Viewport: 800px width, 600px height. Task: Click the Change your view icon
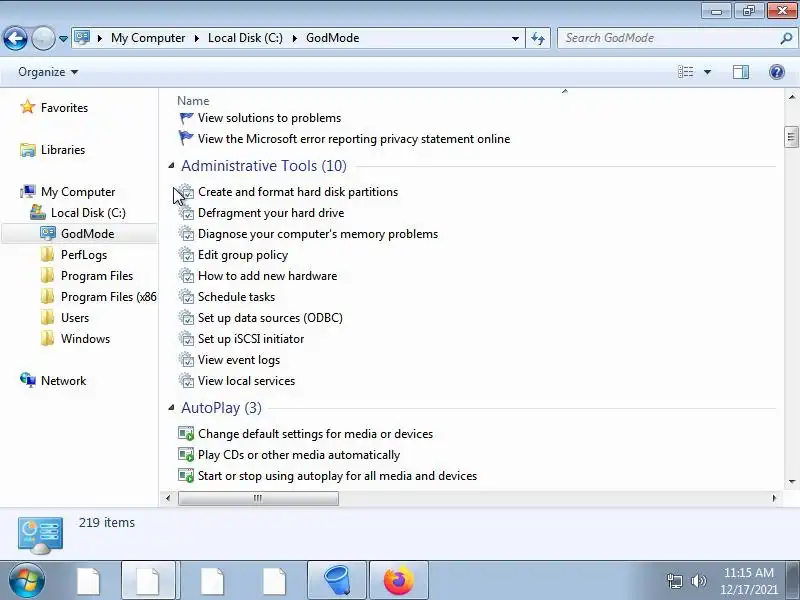(x=685, y=72)
